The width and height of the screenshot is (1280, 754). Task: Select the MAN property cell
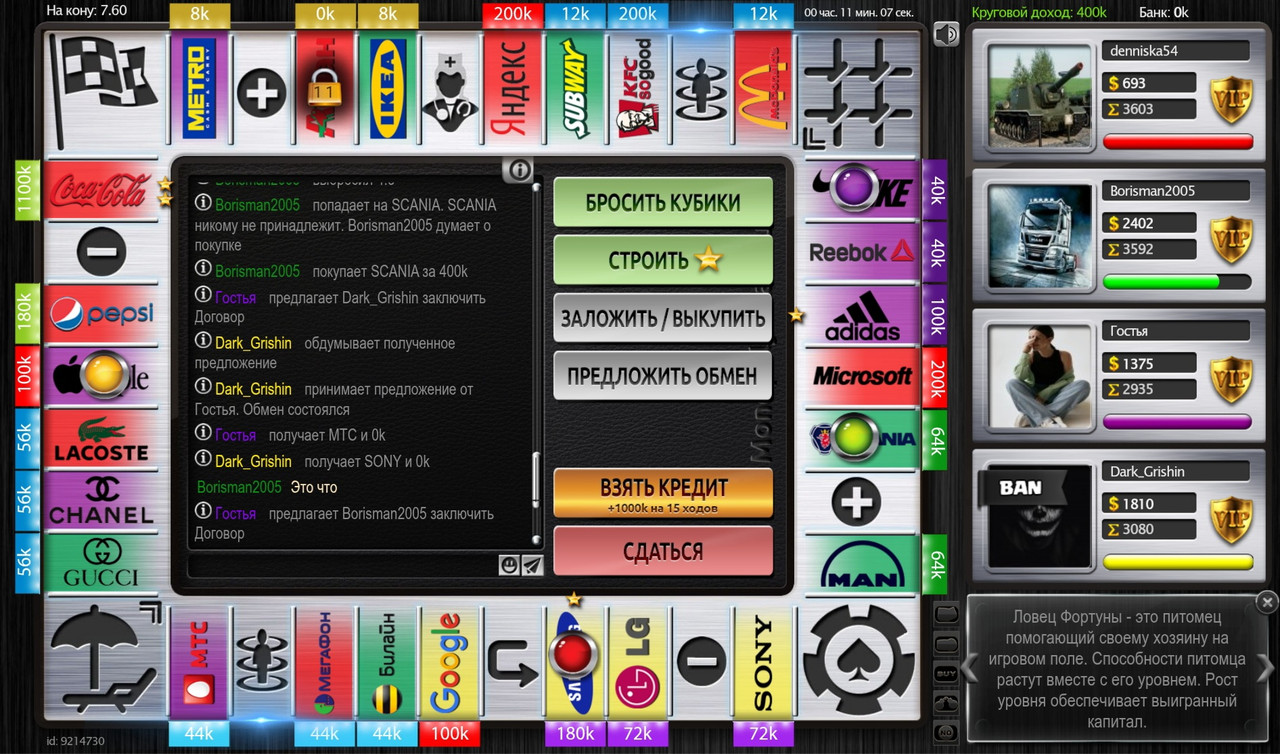pyautogui.click(x=861, y=564)
